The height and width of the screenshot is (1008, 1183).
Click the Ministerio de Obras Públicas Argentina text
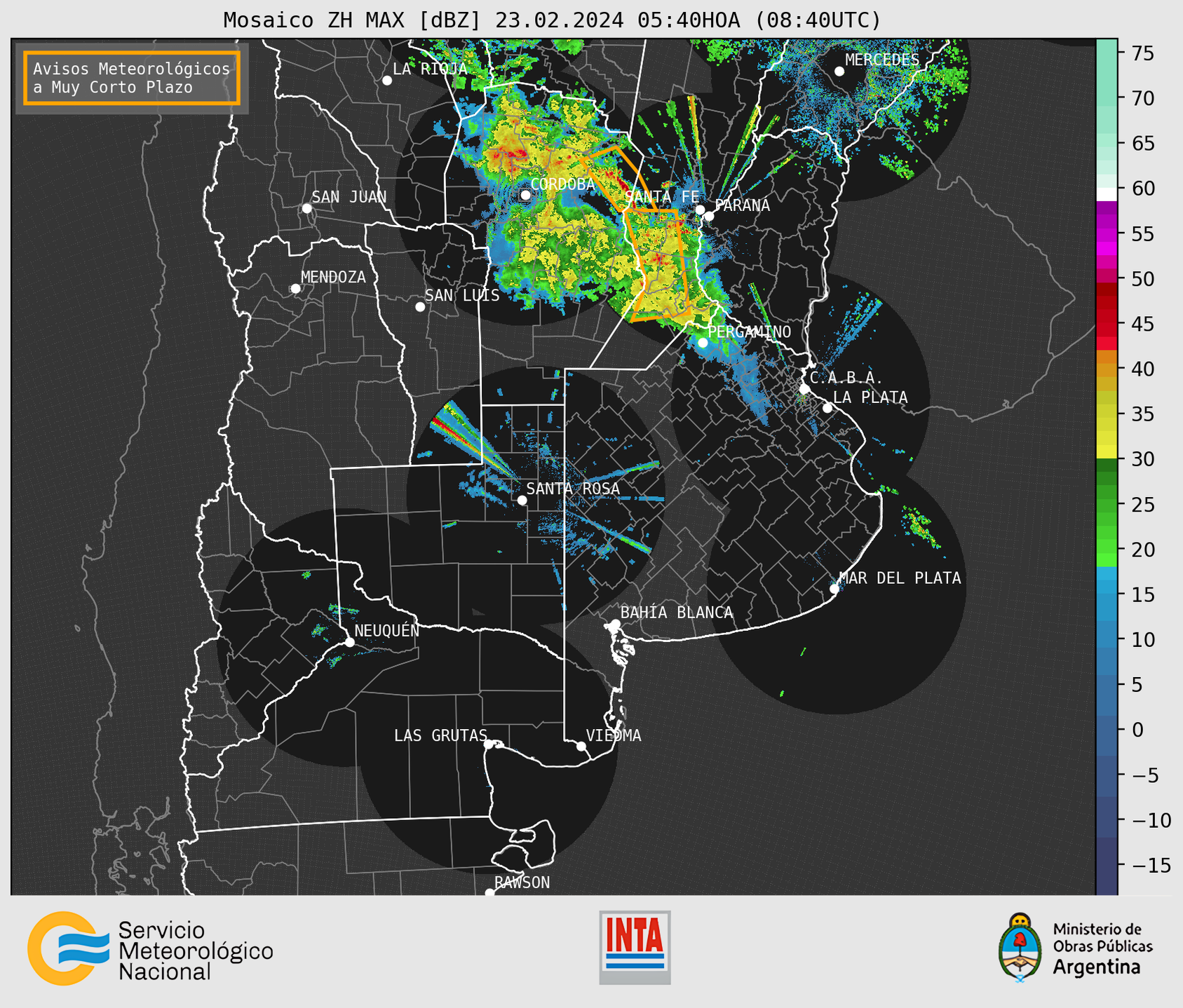click(1102, 948)
